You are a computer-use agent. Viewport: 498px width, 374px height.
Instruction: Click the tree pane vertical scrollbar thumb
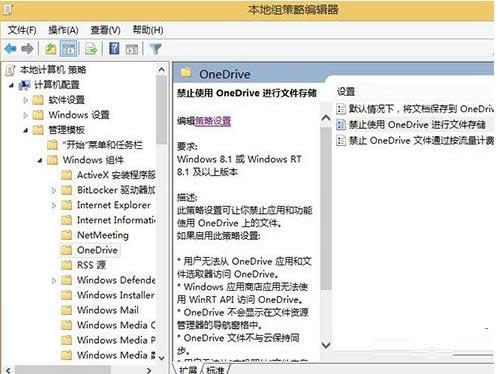point(162,110)
